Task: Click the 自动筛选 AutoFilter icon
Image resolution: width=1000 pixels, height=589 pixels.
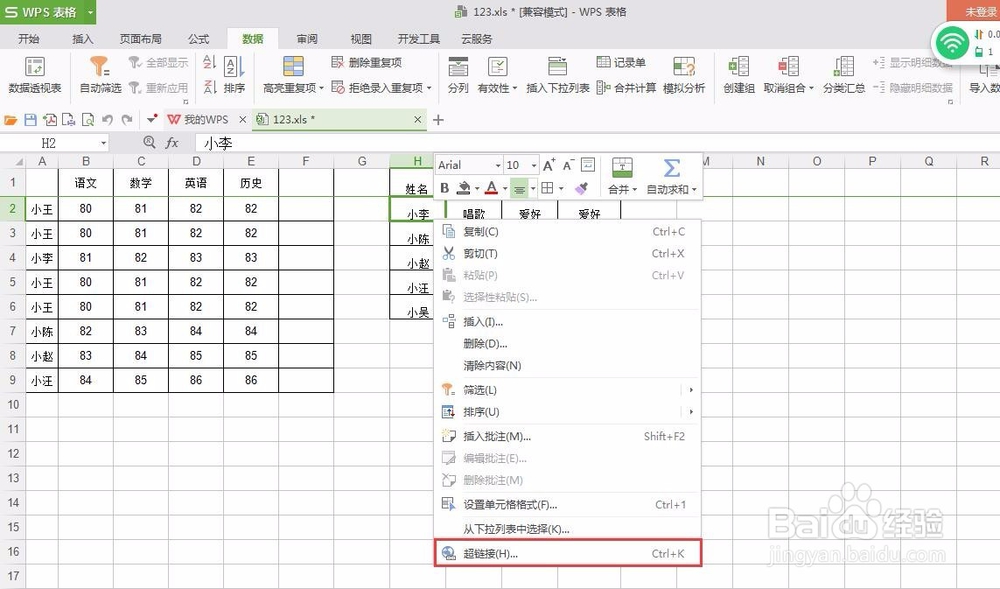Action: tap(97, 64)
